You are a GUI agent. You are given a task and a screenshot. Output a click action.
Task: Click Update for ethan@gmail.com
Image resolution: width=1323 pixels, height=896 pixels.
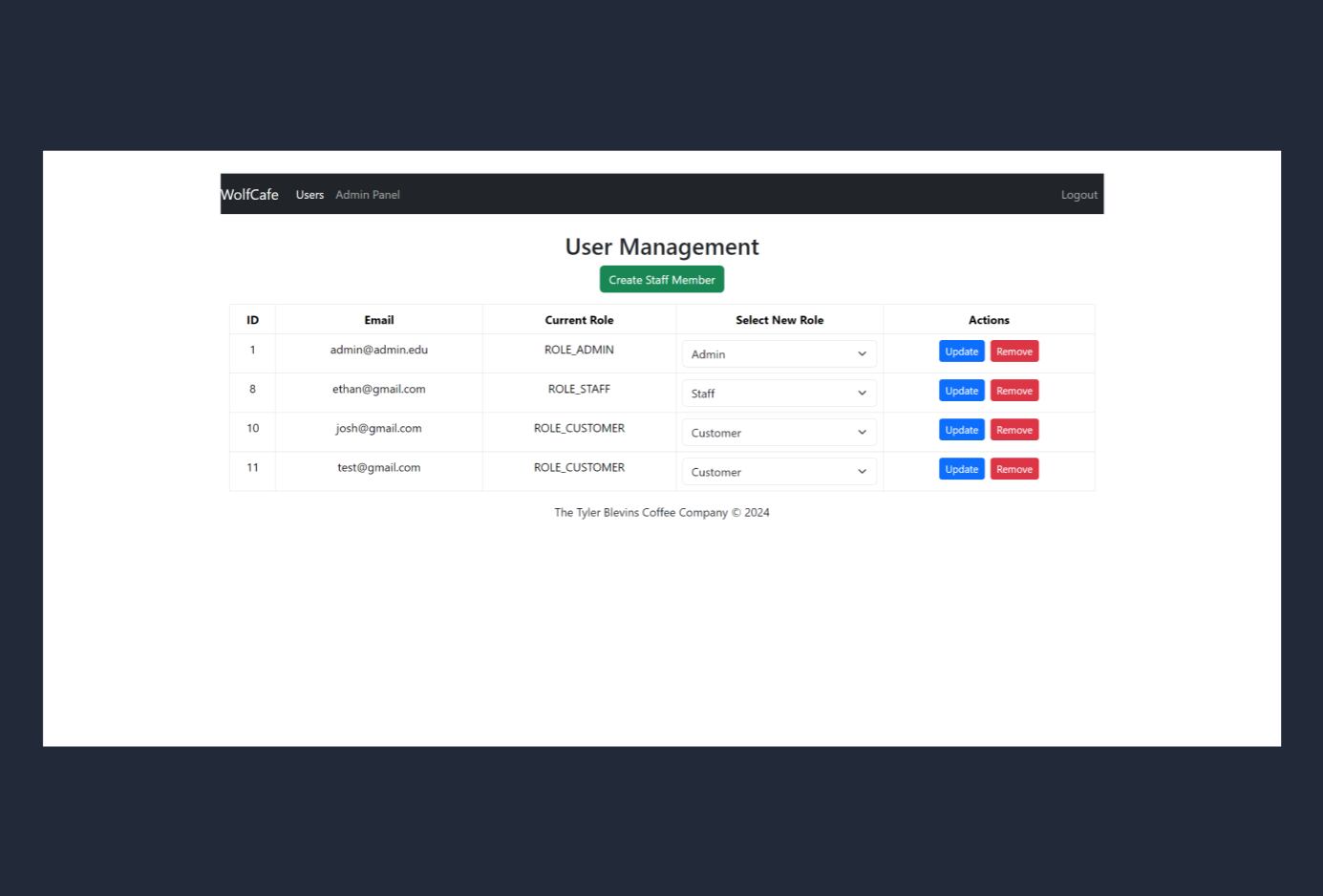click(961, 391)
